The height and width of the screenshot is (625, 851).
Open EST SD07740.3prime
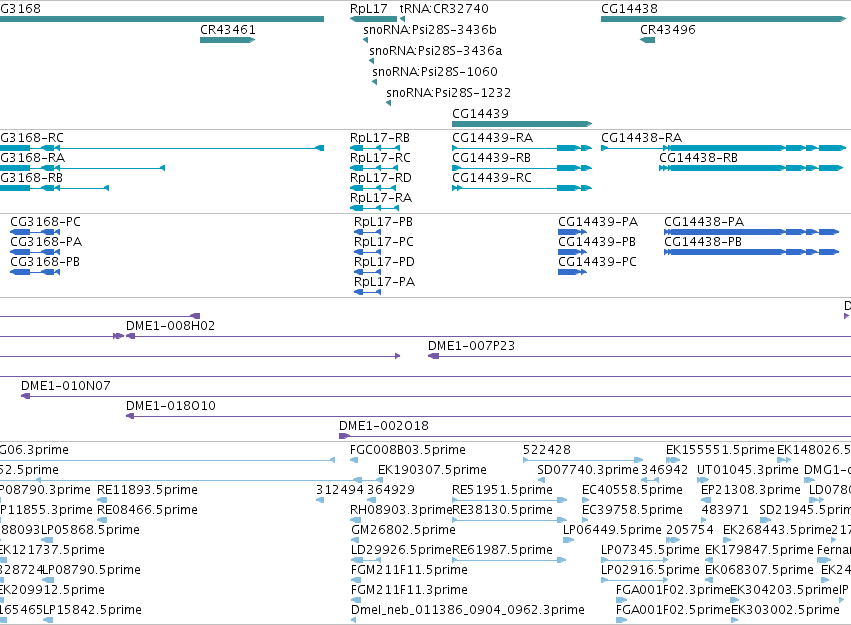click(x=588, y=470)
